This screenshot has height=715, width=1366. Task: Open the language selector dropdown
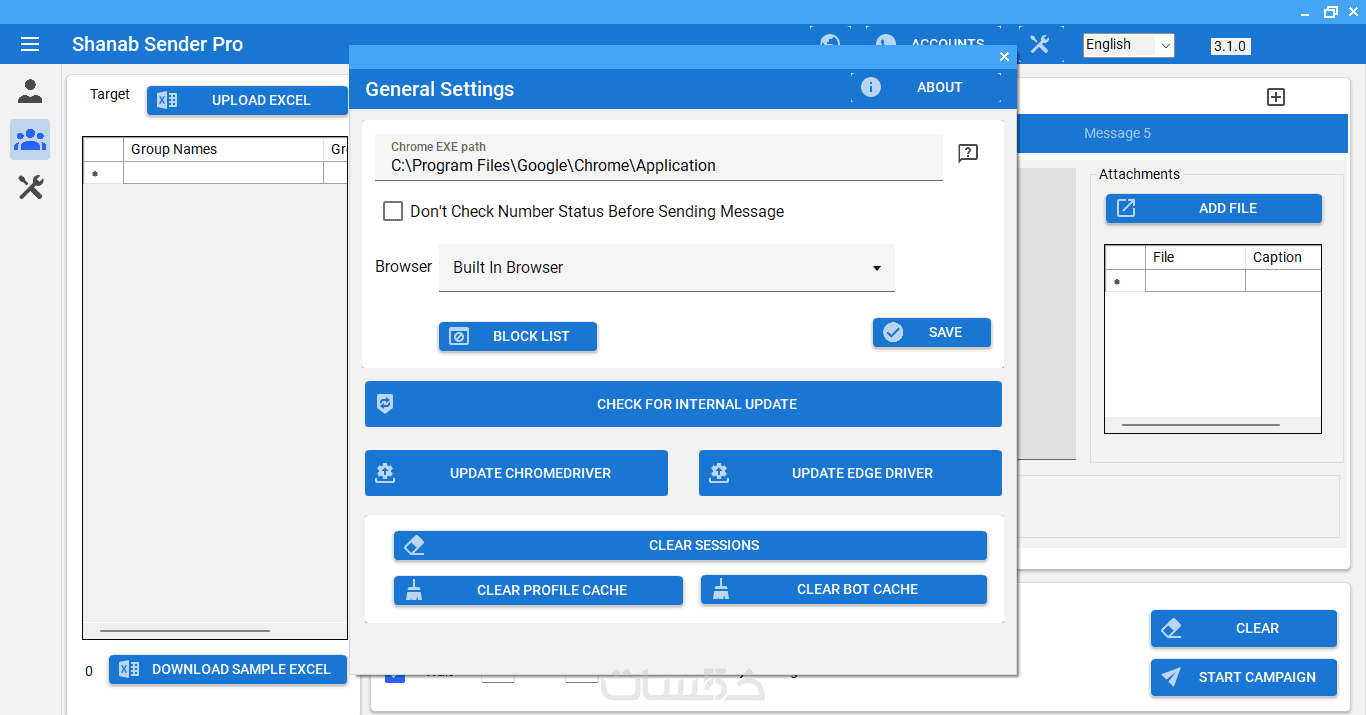[1128, 45]
